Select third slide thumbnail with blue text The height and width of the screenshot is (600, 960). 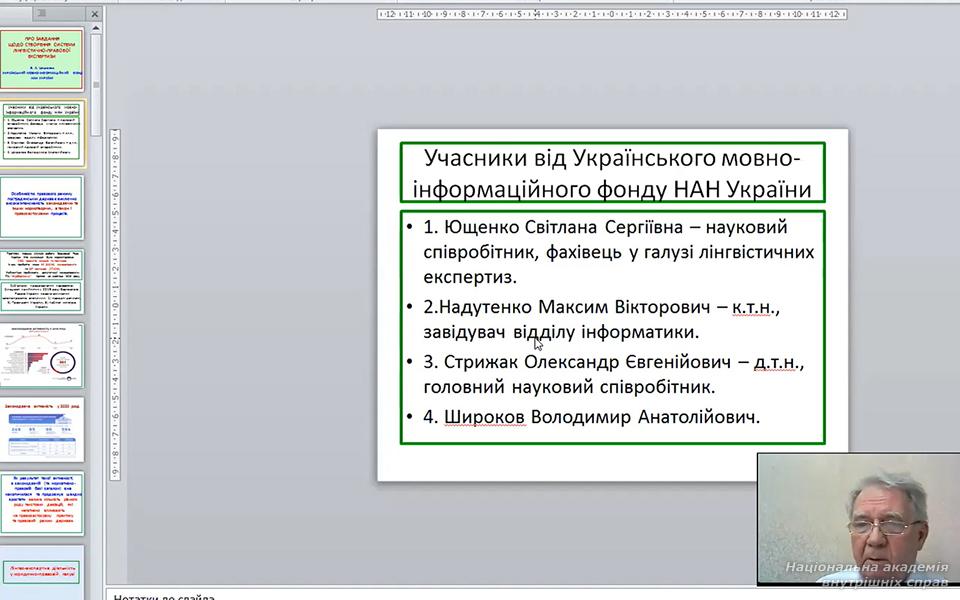[42, 207]
